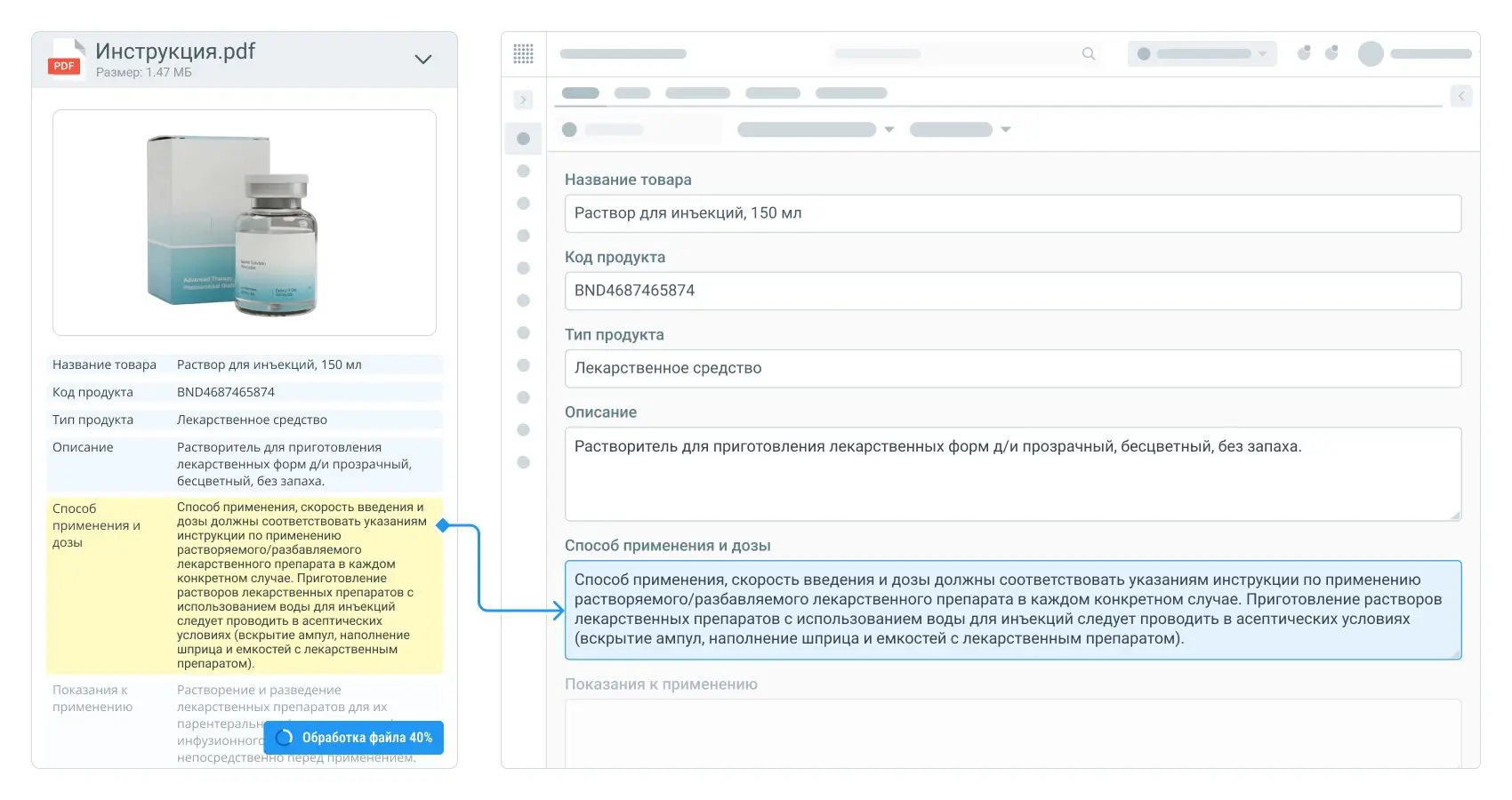Expand the sidebar using the arrow button
This screenshot has height=800, width=1512.
tap(523, 100)
